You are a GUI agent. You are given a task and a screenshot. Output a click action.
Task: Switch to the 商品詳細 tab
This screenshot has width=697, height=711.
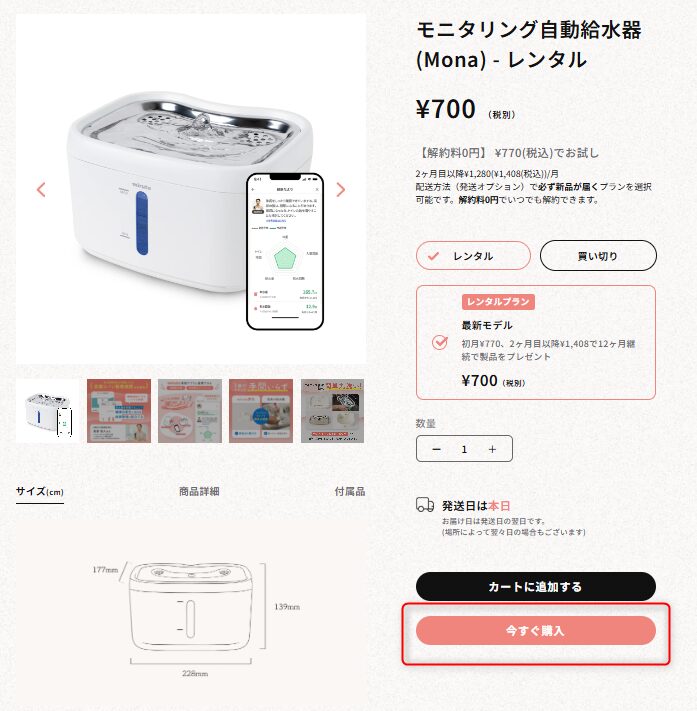tap(199, 492)
